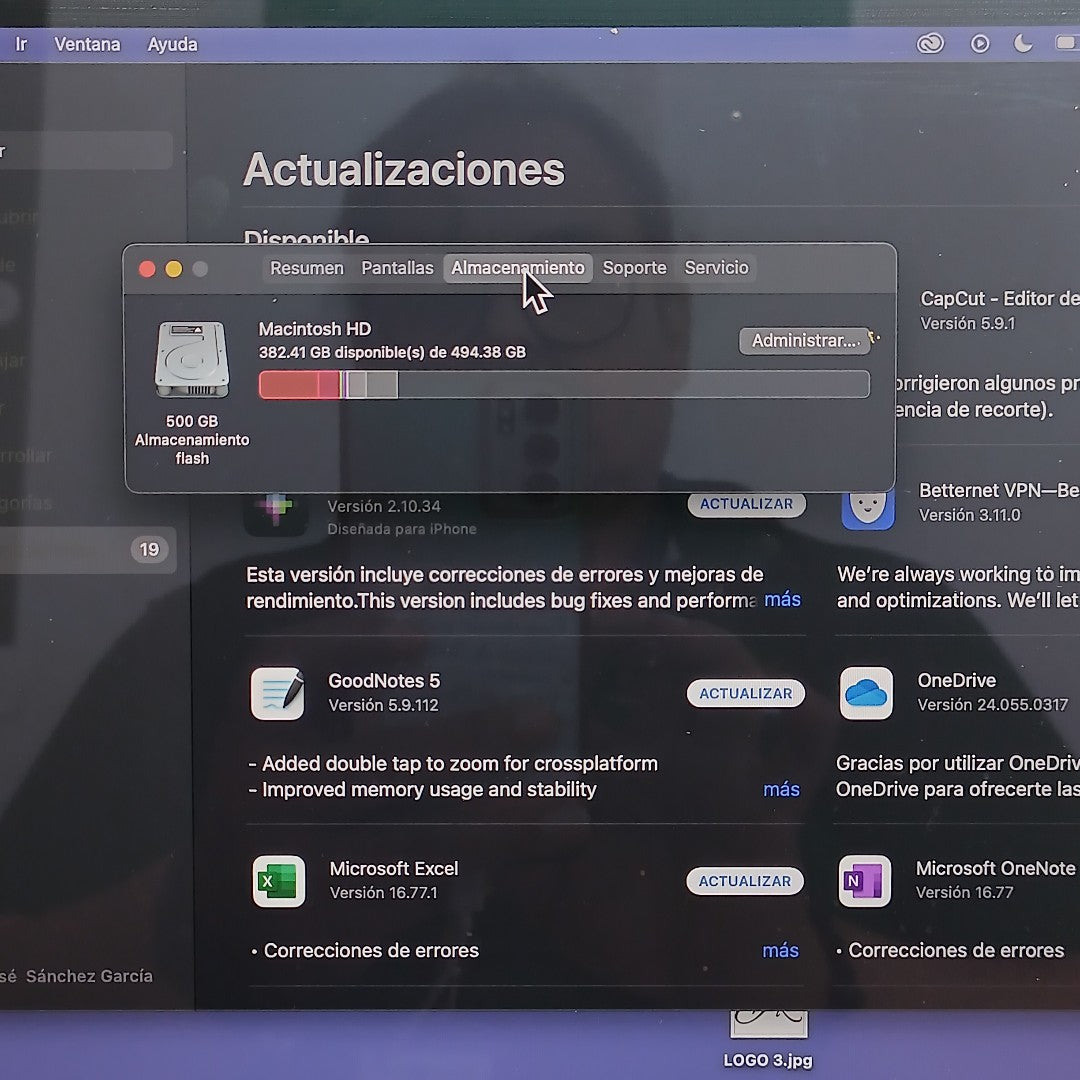Expand Excel release notes with más
The height and width of the screenshot is (1080, 1080).
[x=780, y=950]
